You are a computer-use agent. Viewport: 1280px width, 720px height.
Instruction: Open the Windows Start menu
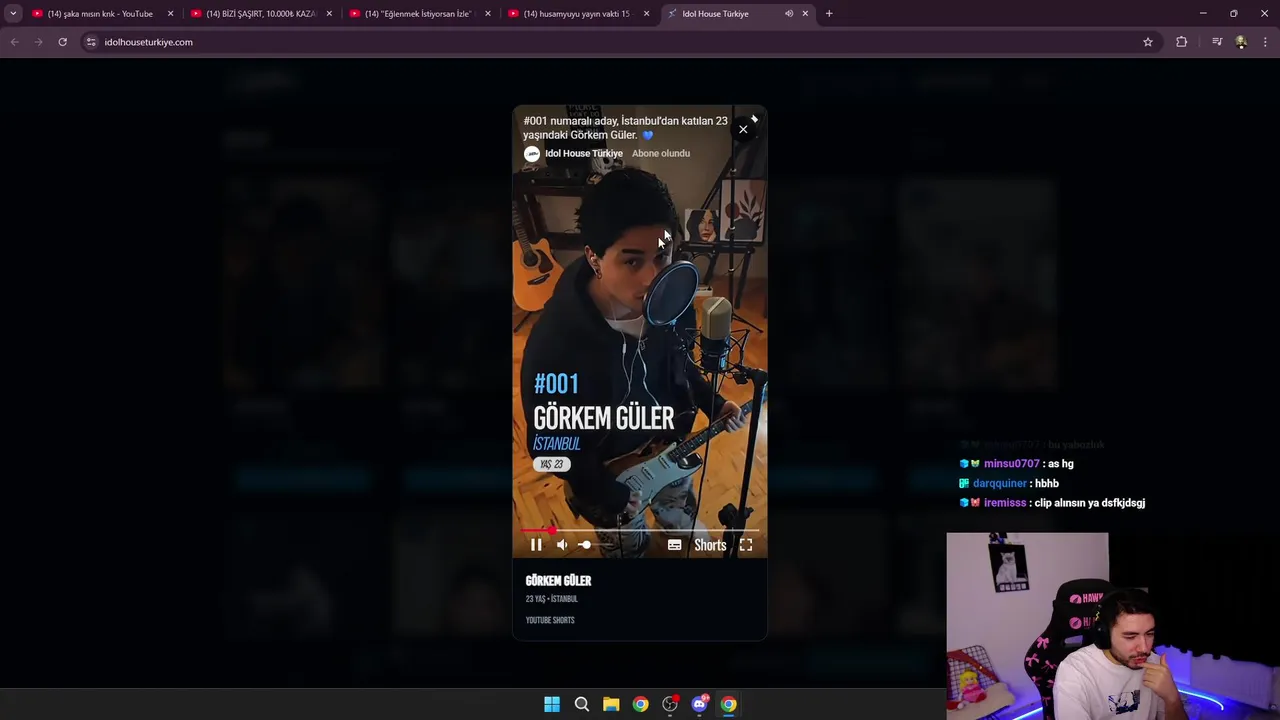552,704
